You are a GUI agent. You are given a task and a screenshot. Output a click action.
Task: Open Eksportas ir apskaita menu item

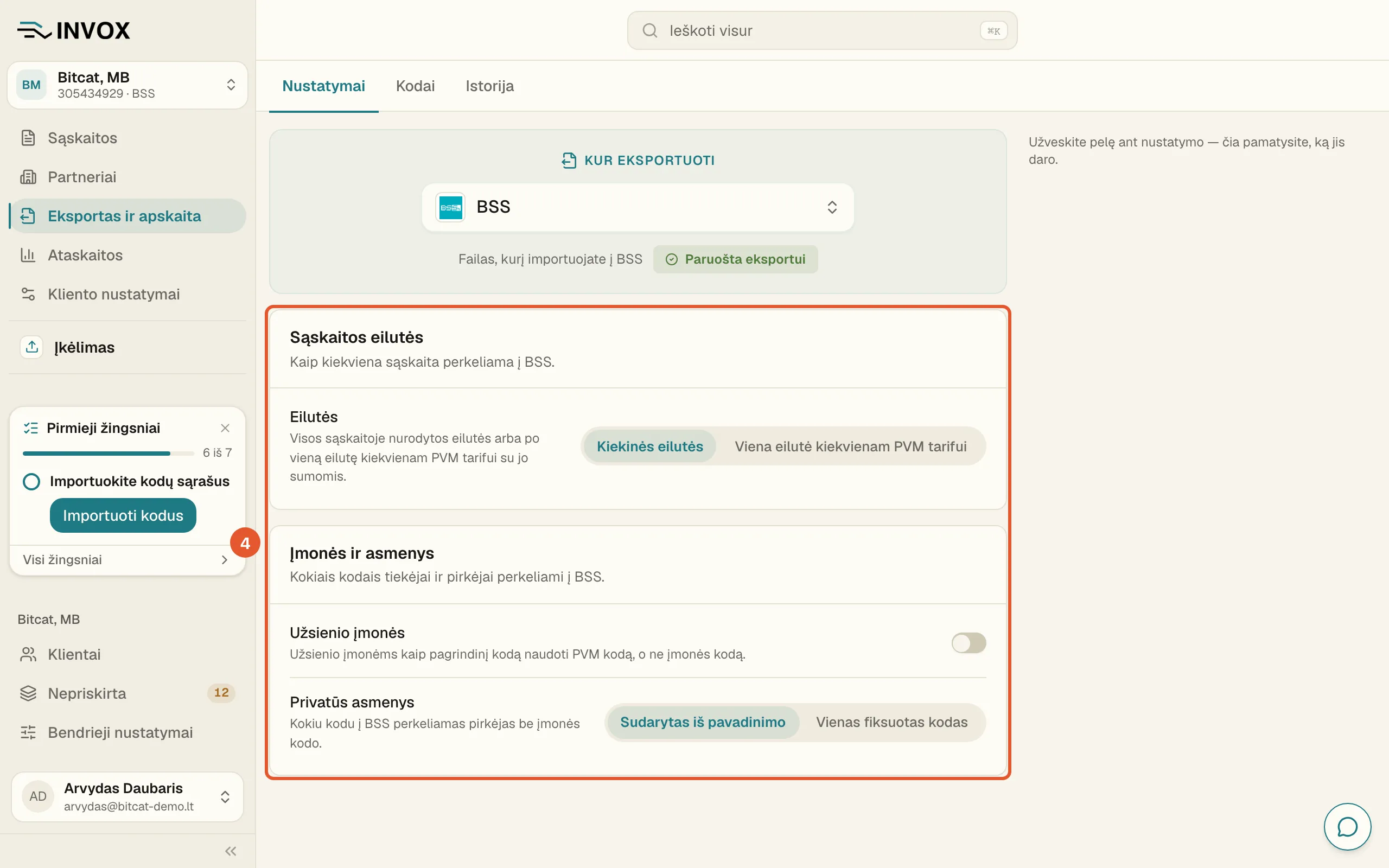[128, 216]
